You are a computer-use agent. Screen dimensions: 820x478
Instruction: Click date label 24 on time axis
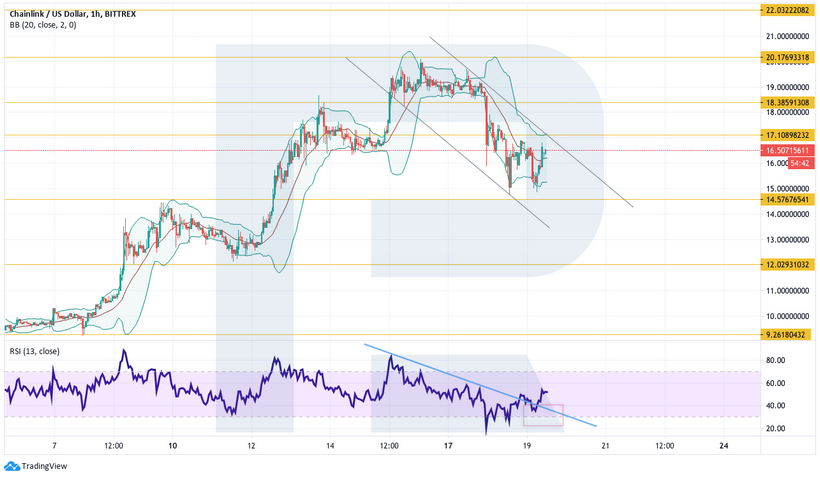(724, 446)
